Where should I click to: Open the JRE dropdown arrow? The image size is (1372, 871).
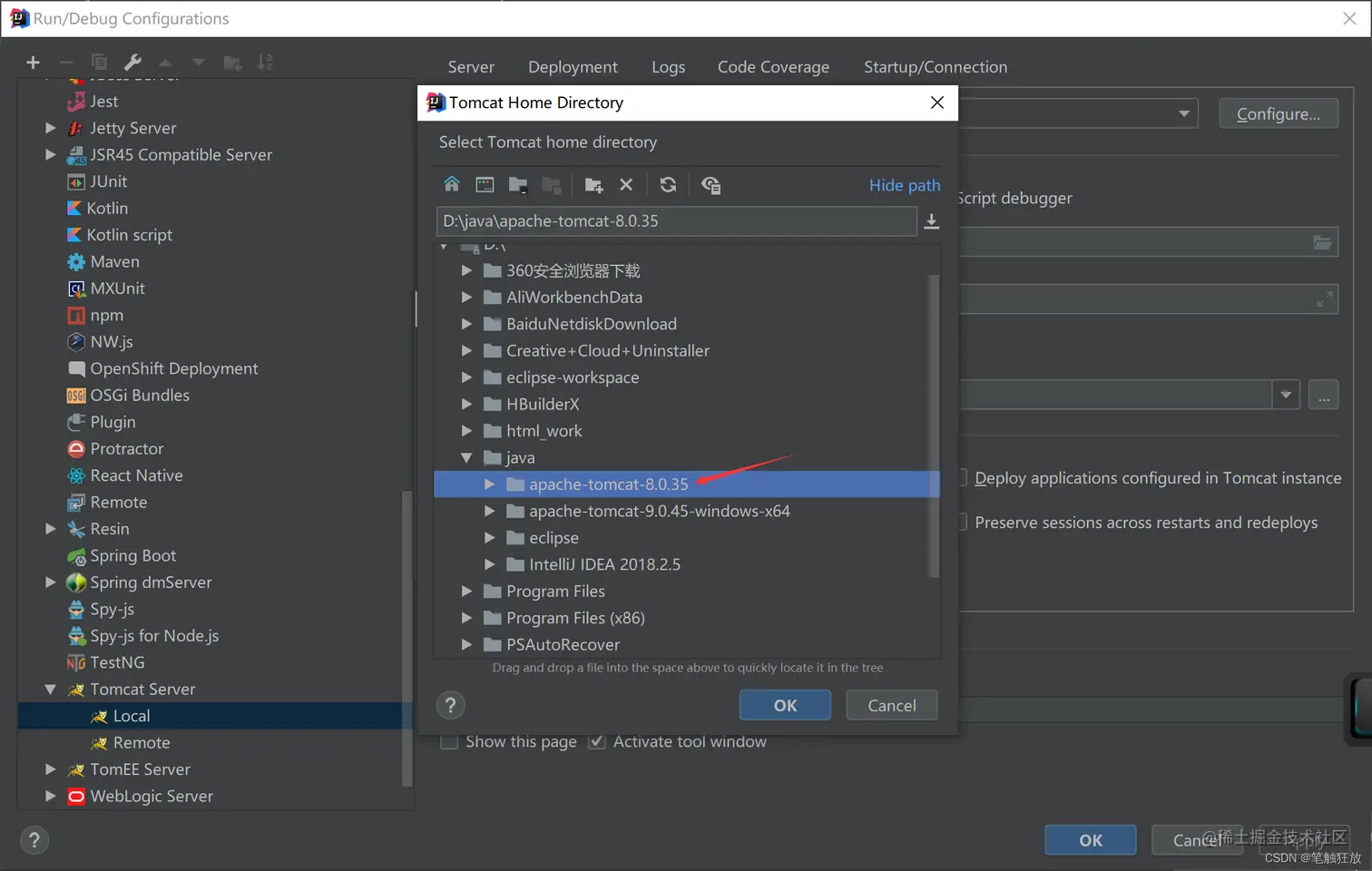tap(1286, 395)
